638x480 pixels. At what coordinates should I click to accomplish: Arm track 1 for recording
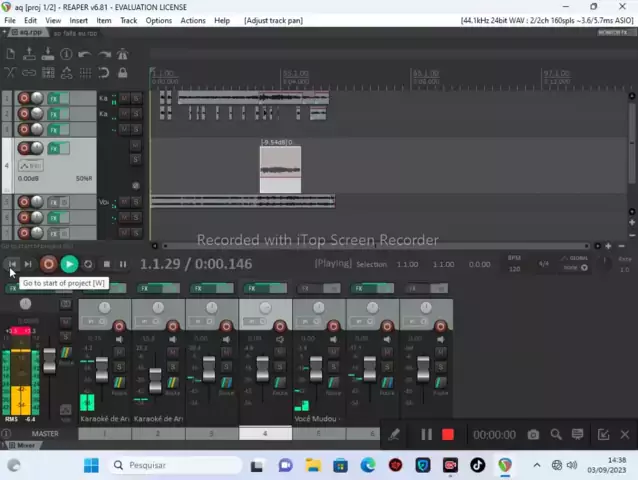pos(22,98)
